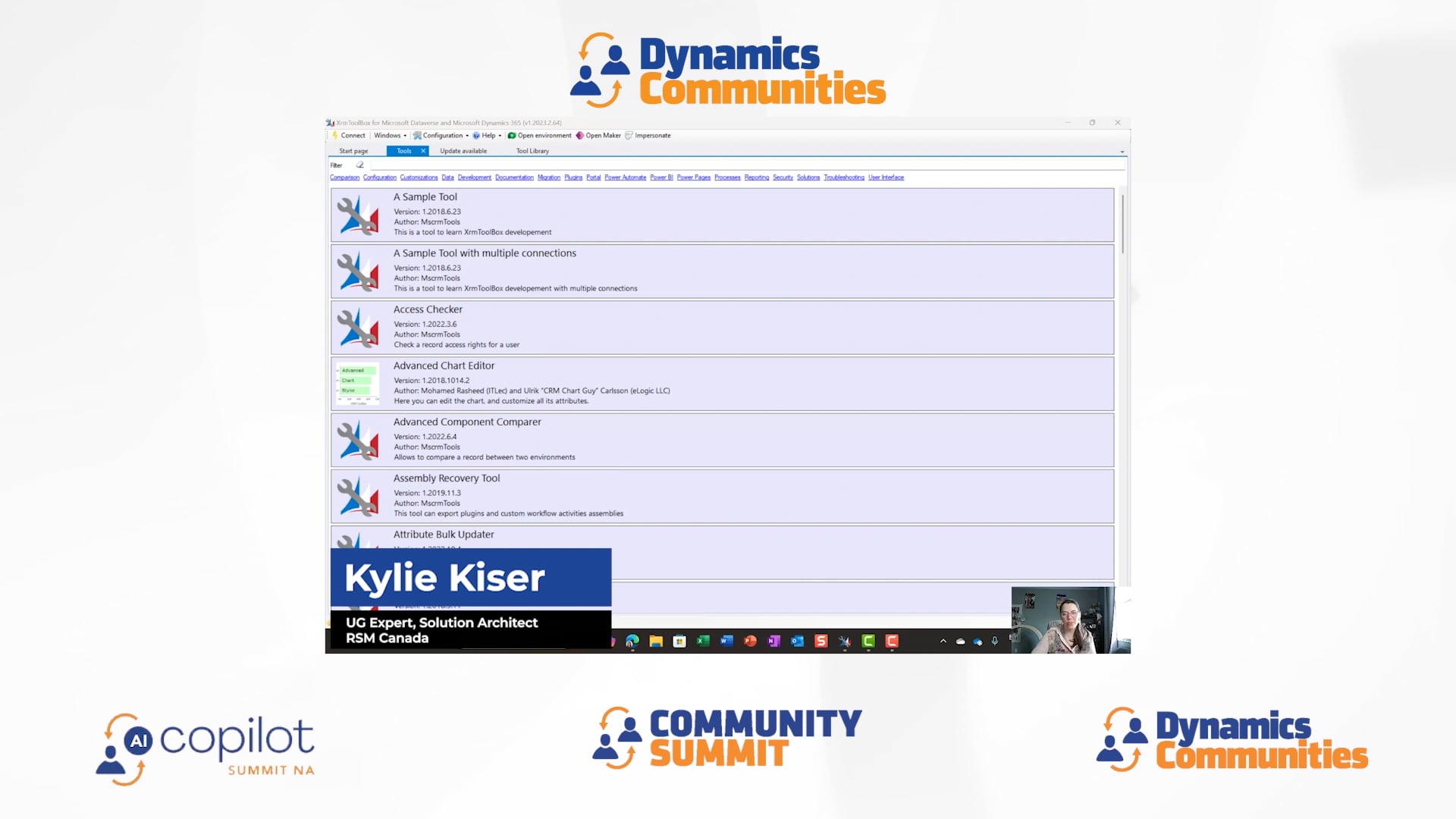Screen dimensions: 1456x819
Task: Select the Troubleshooting category link
Action: point(843,177)
